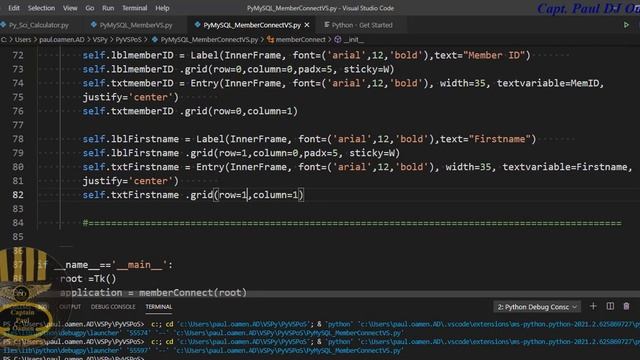Split the terminal panel

point(610,307)
